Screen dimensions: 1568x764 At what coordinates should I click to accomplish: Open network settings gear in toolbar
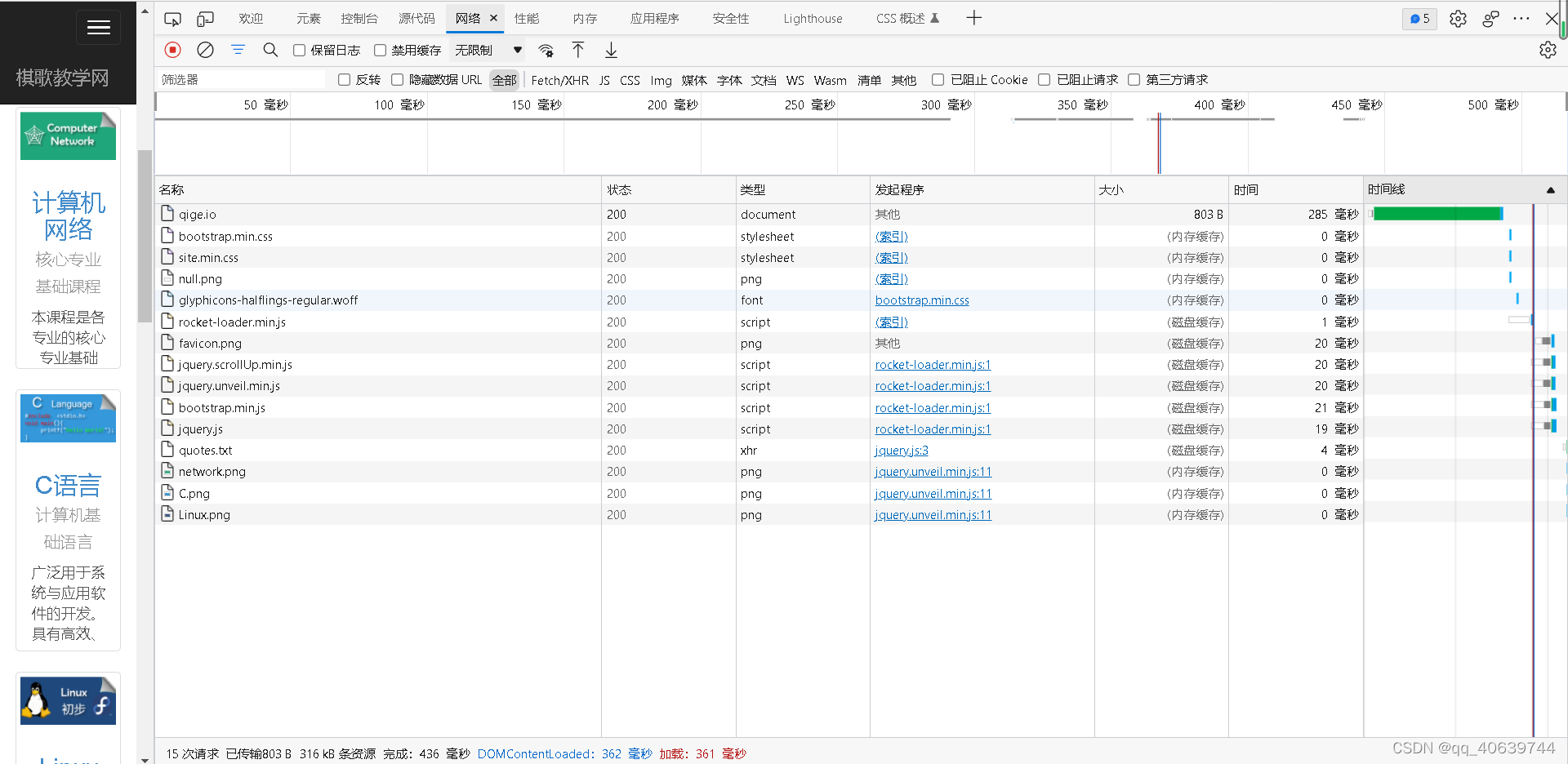(1548, 50)
